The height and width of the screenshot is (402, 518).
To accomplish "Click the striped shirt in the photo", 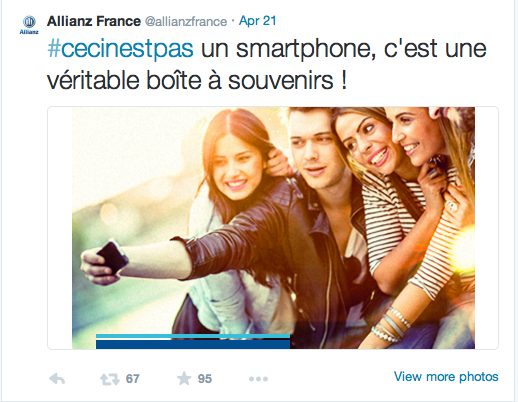I will point(393,217).
